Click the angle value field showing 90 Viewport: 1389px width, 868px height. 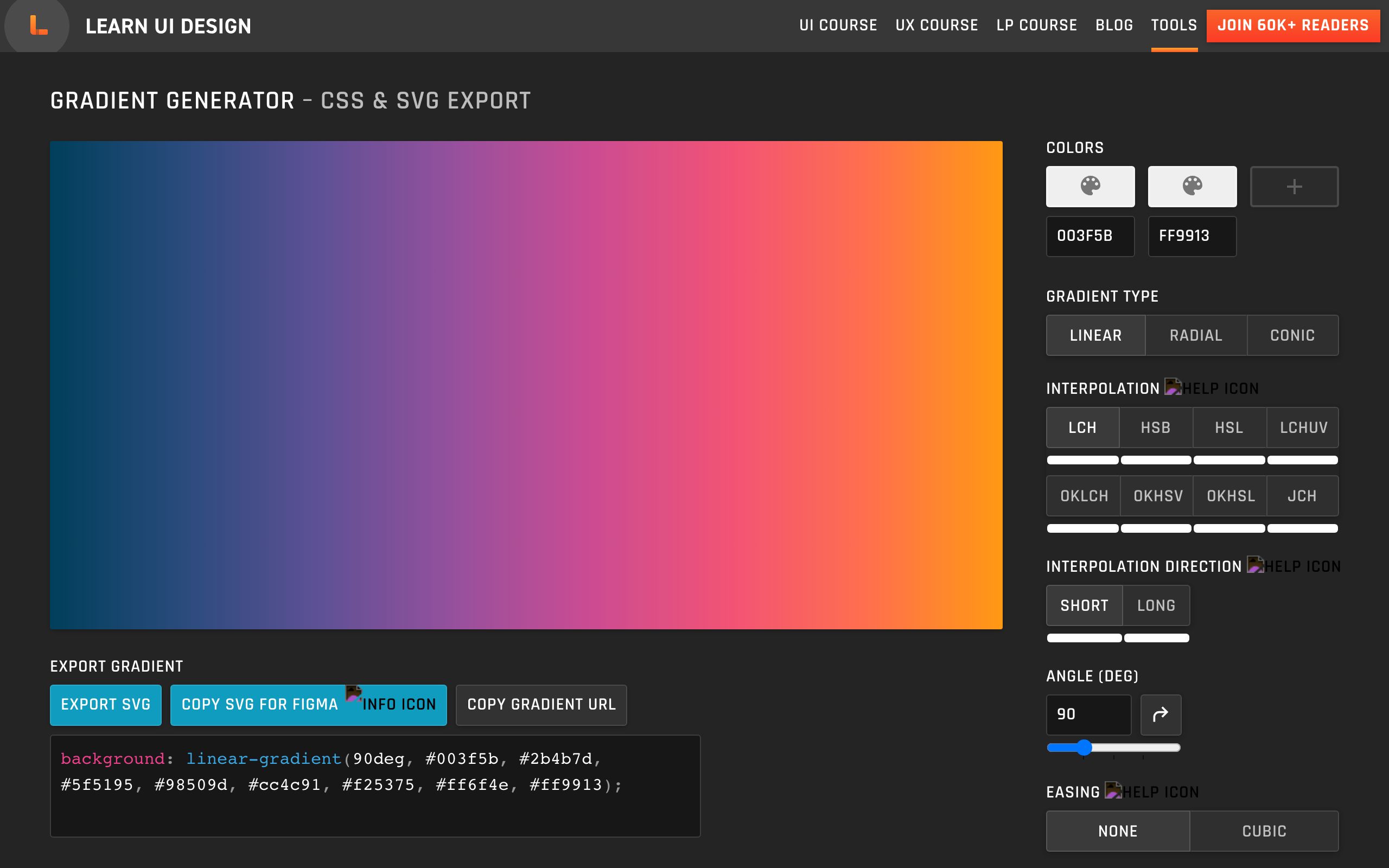[1088, 714]
